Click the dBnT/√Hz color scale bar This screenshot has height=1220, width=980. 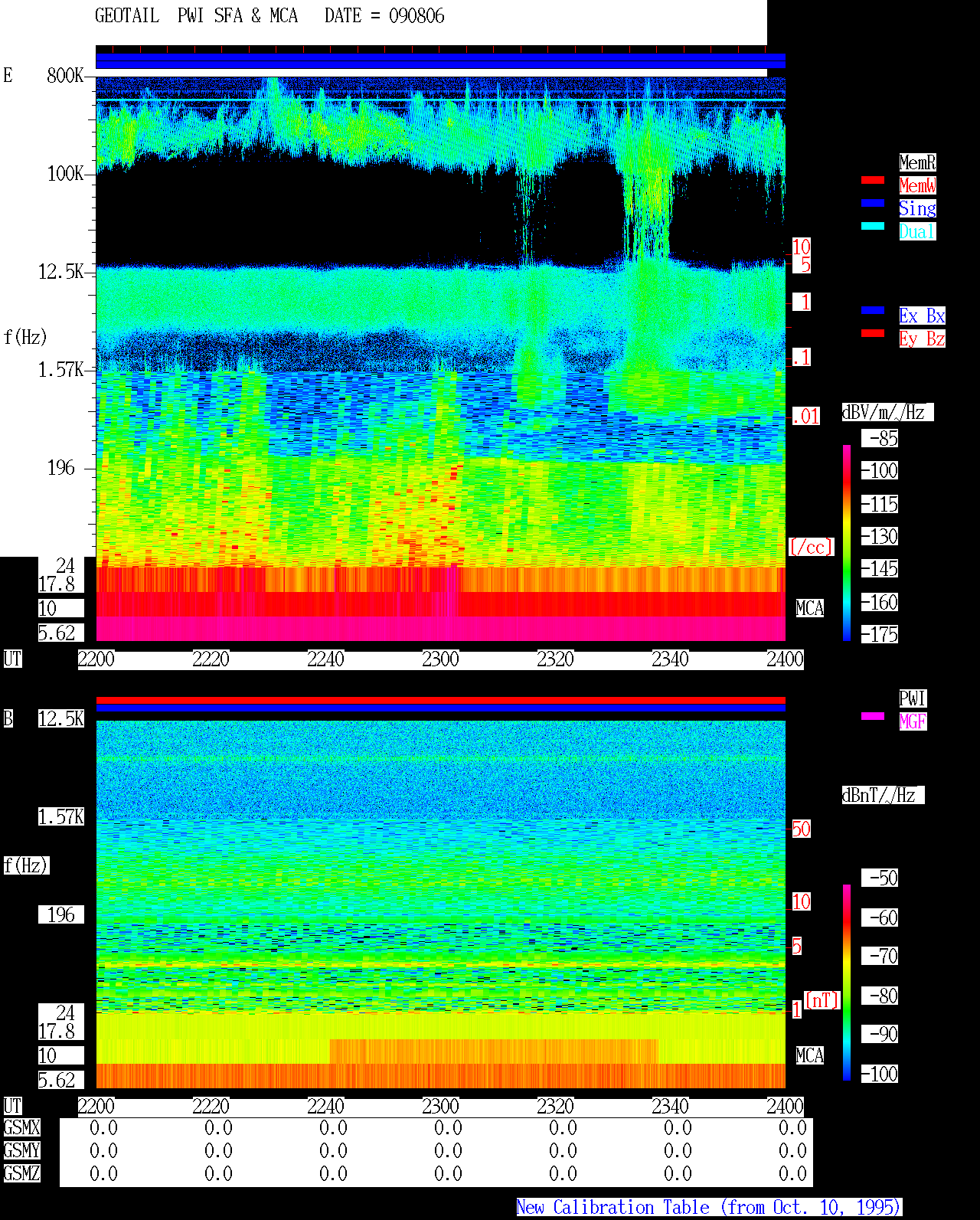[x=847, y=983]
